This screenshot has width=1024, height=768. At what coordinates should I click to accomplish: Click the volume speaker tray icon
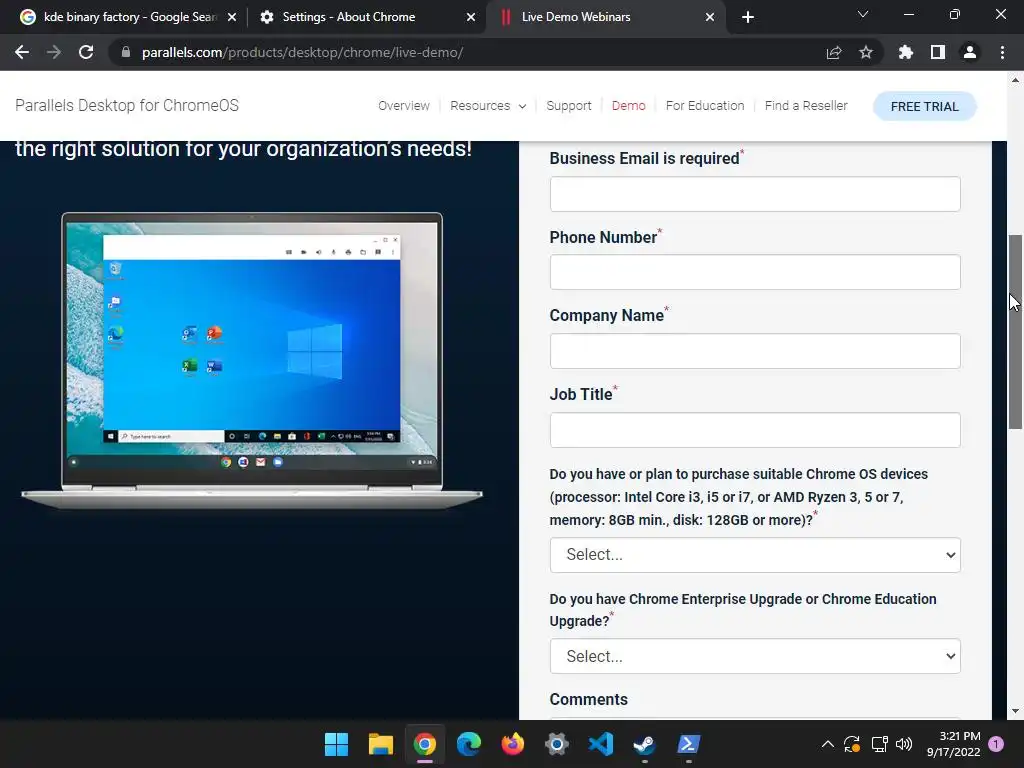coord(904,744)
